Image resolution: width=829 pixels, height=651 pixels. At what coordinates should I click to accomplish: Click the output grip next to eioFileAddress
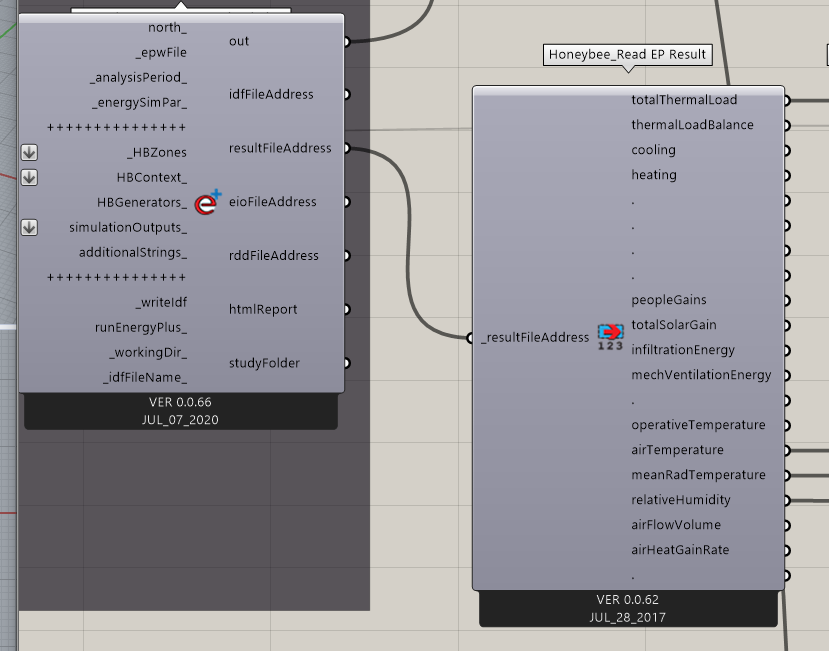tap(347, 202)
